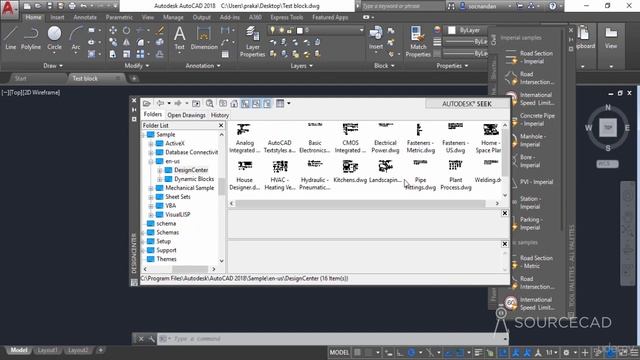Click DesignCenter Search magnifier icon
The height and width of the screenshot is (360, 640).
point(209,104)
